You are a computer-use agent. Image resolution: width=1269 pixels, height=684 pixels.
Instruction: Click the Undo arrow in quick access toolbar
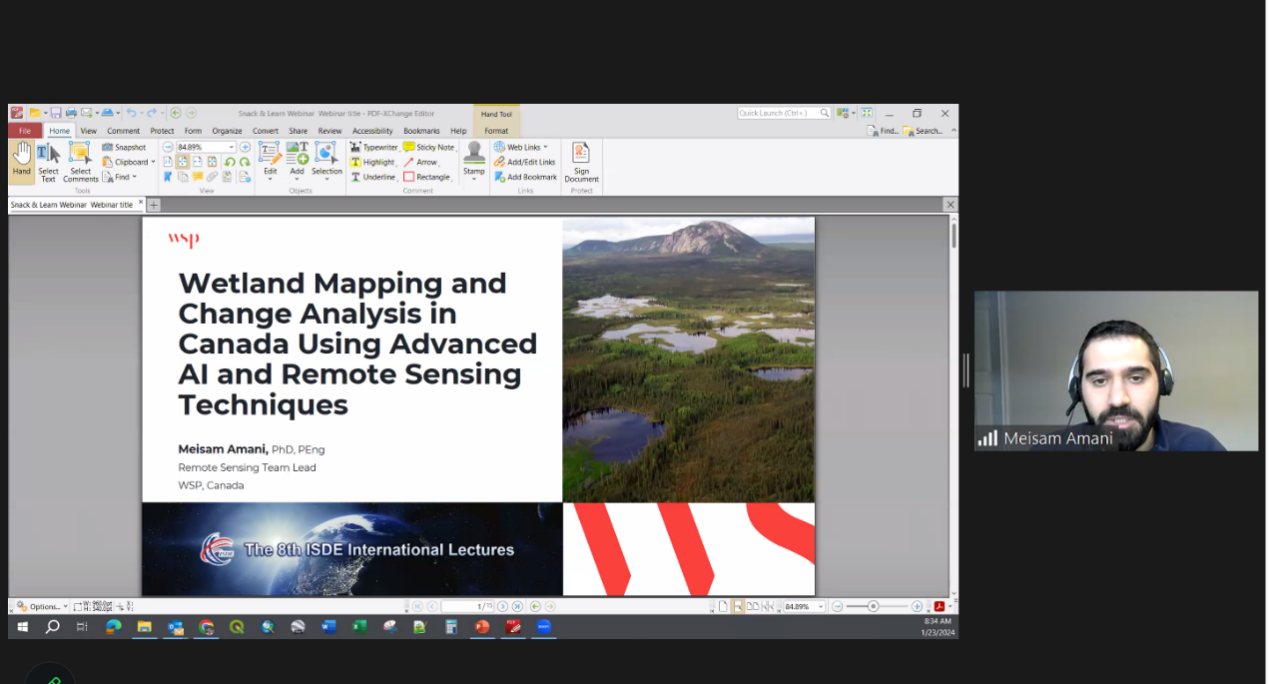(x=131, y=113)
